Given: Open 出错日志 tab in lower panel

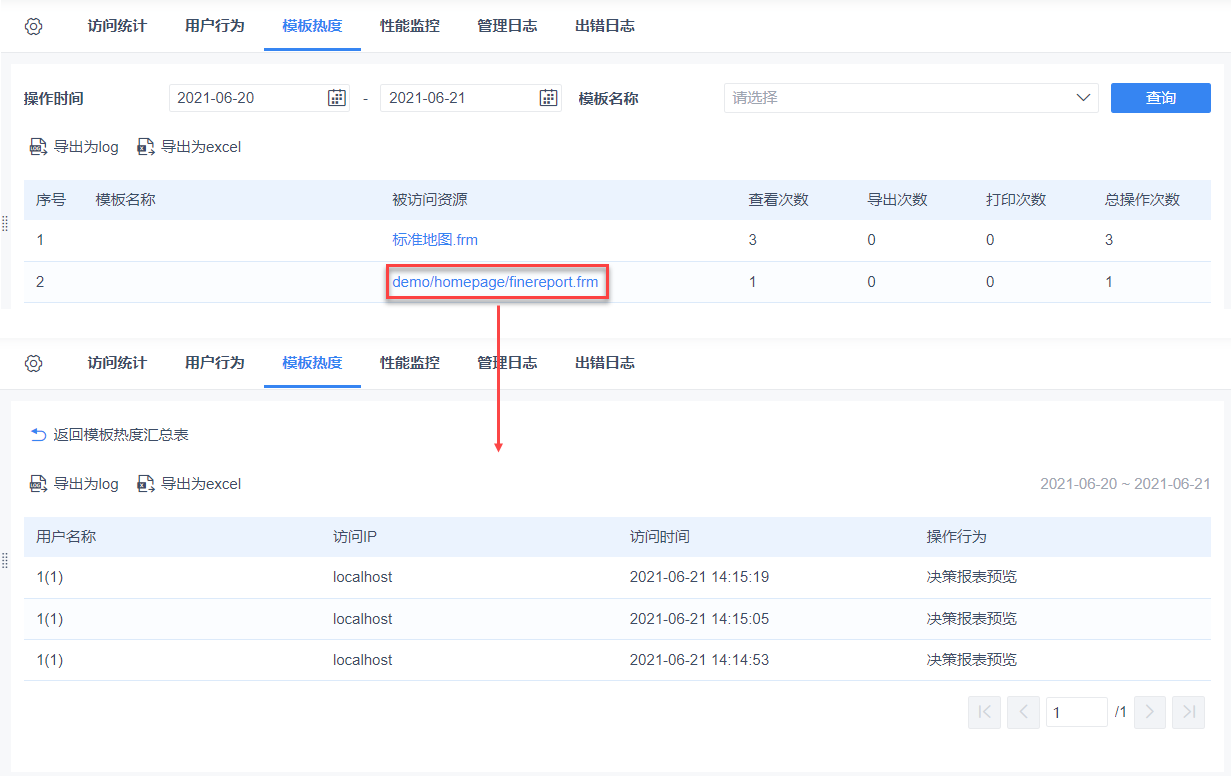Looking at the screenshot, I should pos(605,363).
